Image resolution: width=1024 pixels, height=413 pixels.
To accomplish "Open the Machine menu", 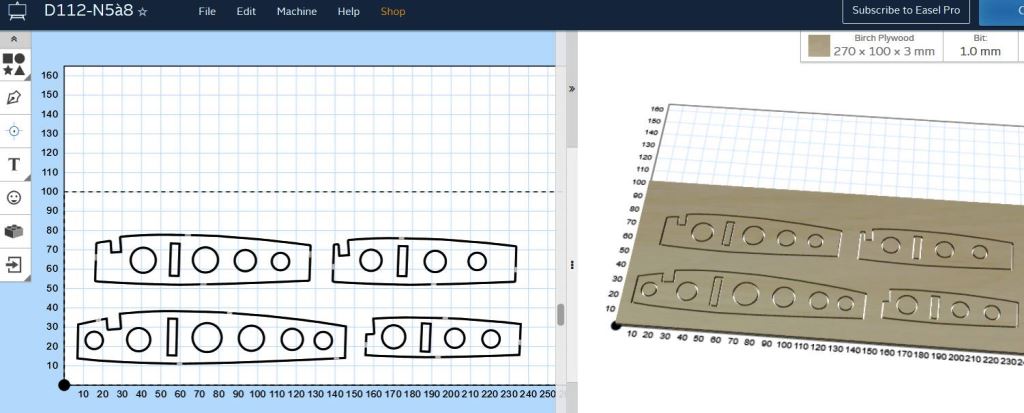I will click(297, 12).
